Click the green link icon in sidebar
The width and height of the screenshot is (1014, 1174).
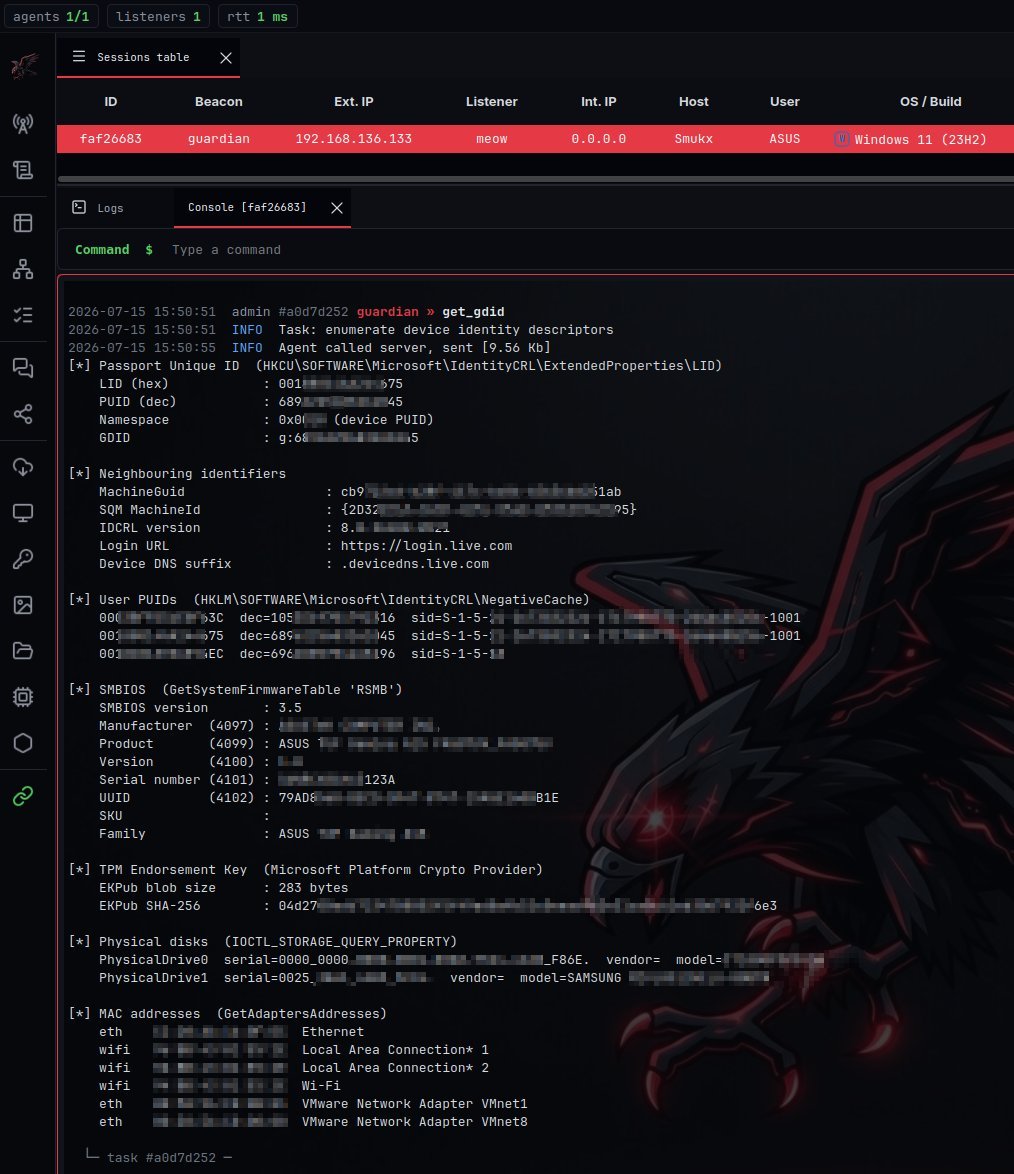[23, 796]
